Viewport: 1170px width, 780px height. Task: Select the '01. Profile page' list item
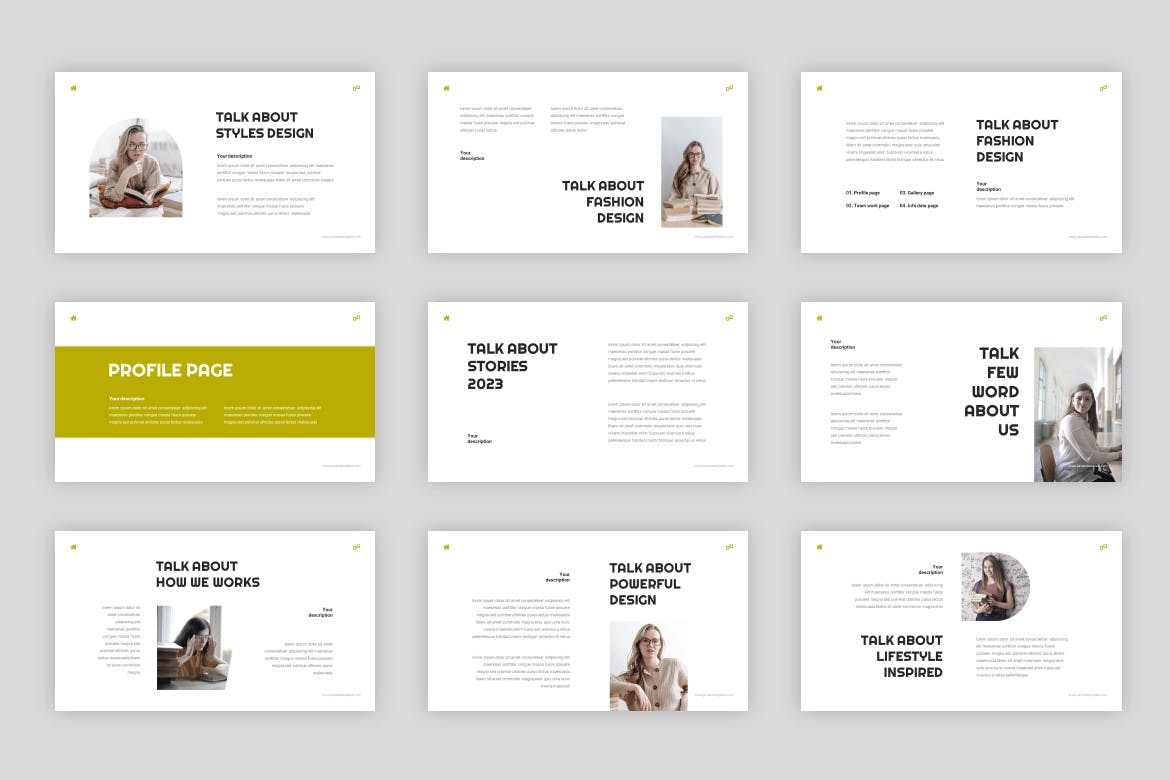pos(863,192)
